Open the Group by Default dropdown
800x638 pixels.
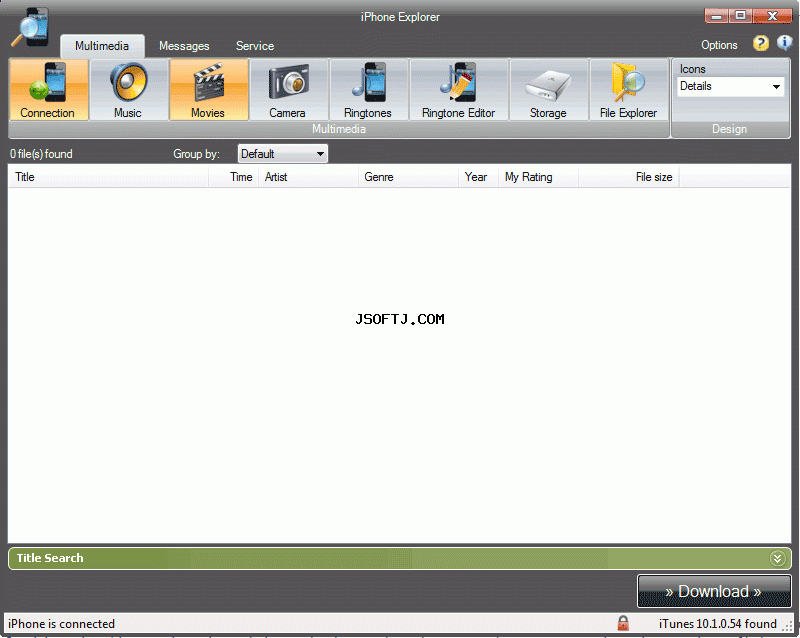[x=283, y=154]
